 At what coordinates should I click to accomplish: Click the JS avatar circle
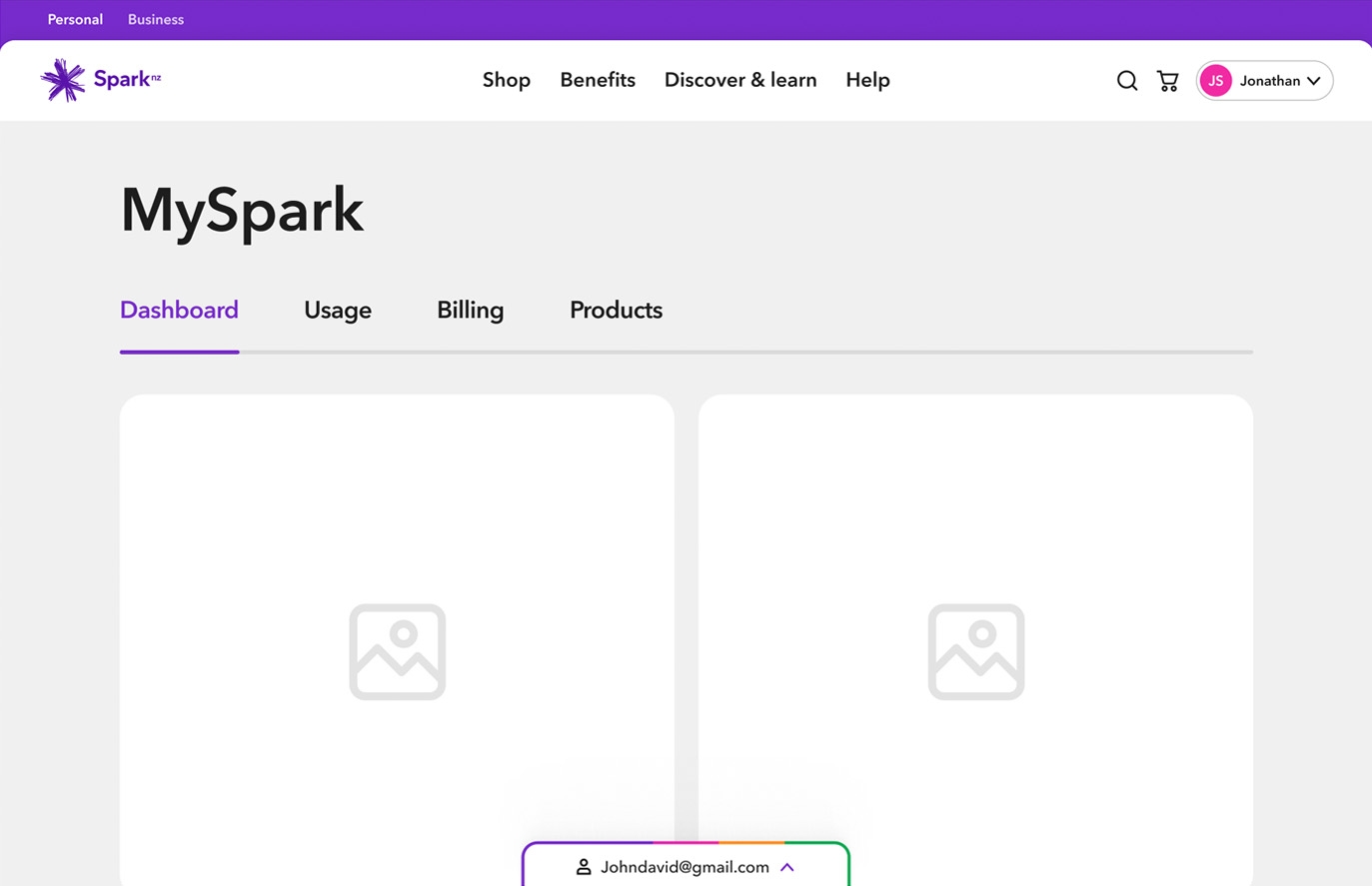coord(1216,81)
